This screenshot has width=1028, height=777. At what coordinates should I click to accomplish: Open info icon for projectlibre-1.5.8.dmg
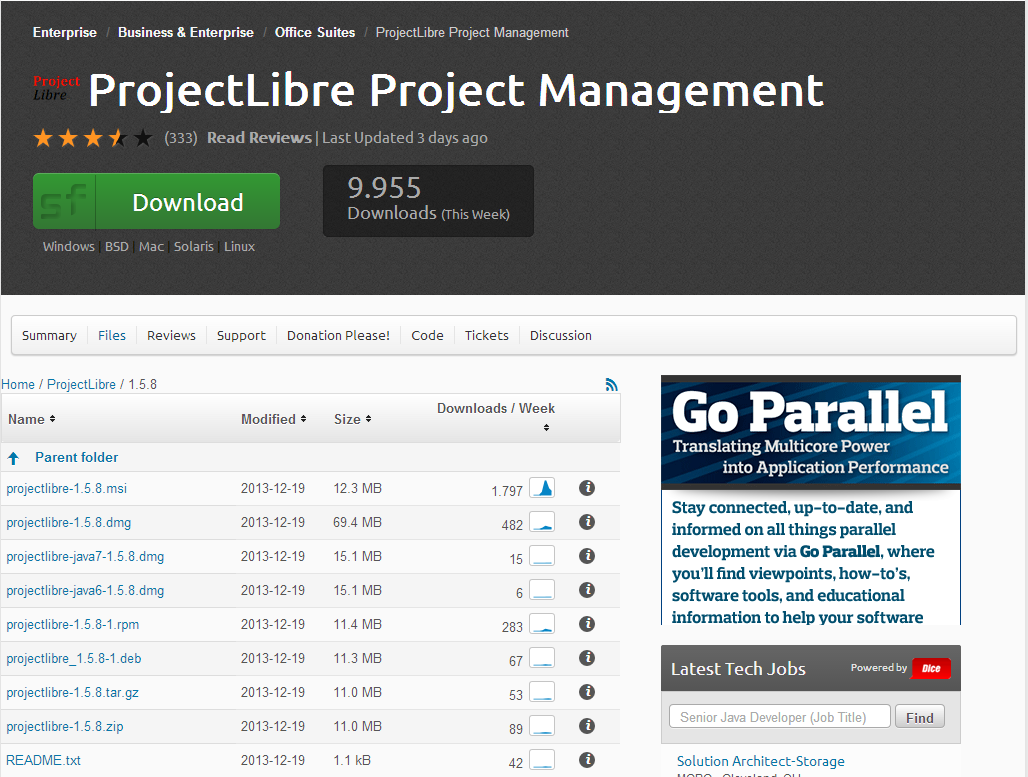(x=587, y=522)
